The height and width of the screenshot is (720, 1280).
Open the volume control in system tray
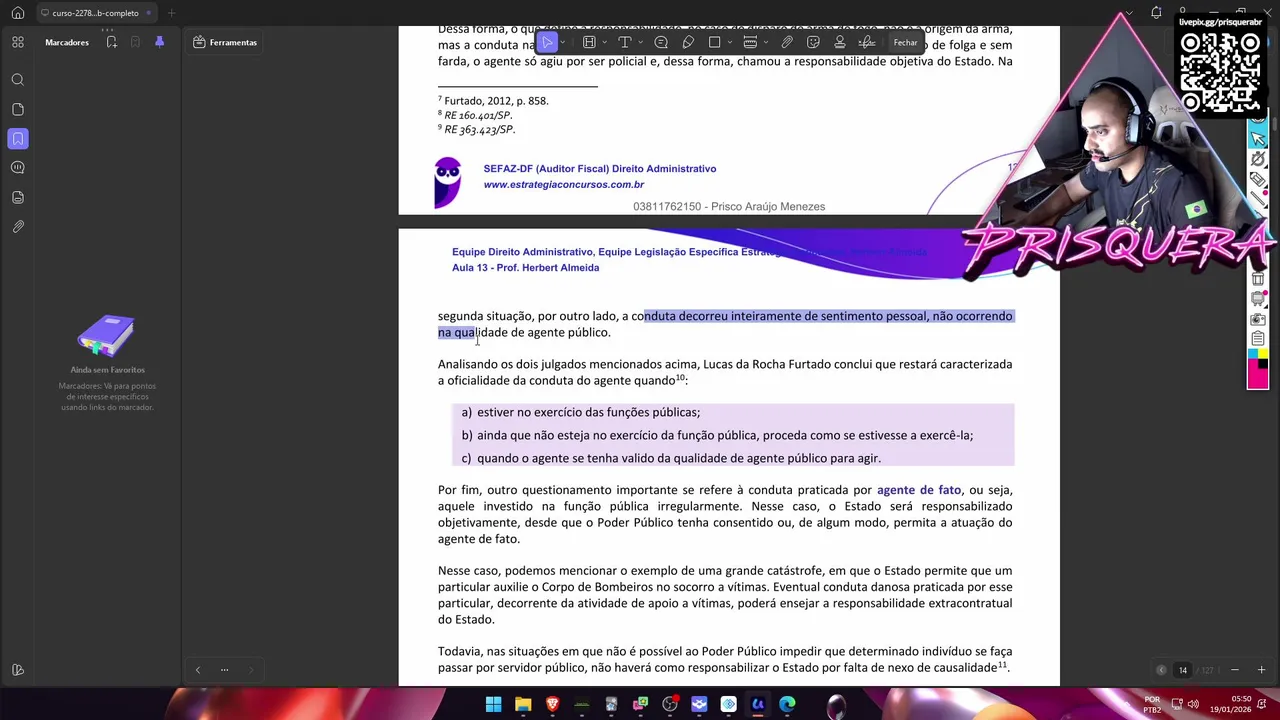coord(1193,704)
